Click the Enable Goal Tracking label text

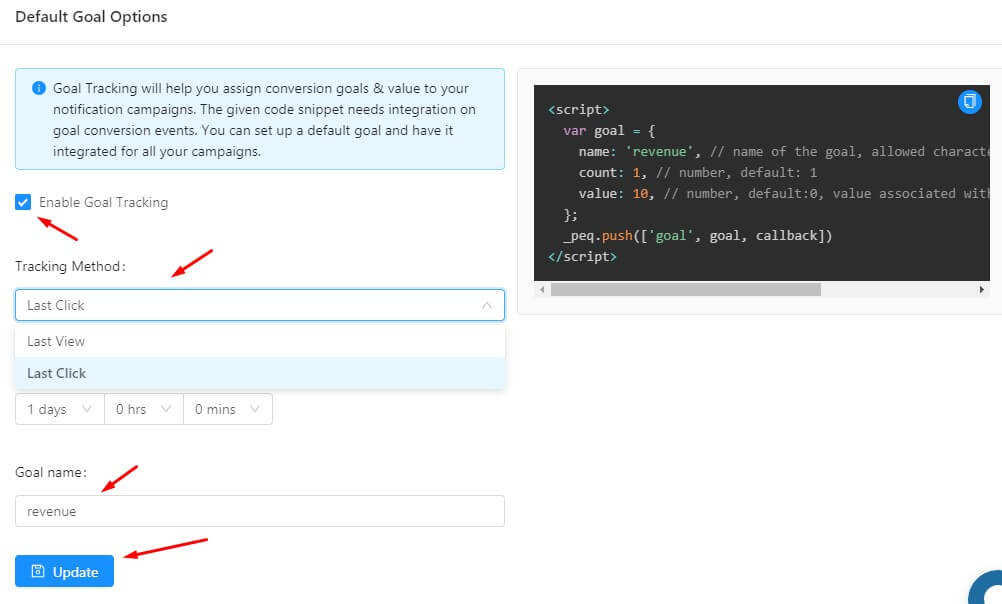coord(104,203)
